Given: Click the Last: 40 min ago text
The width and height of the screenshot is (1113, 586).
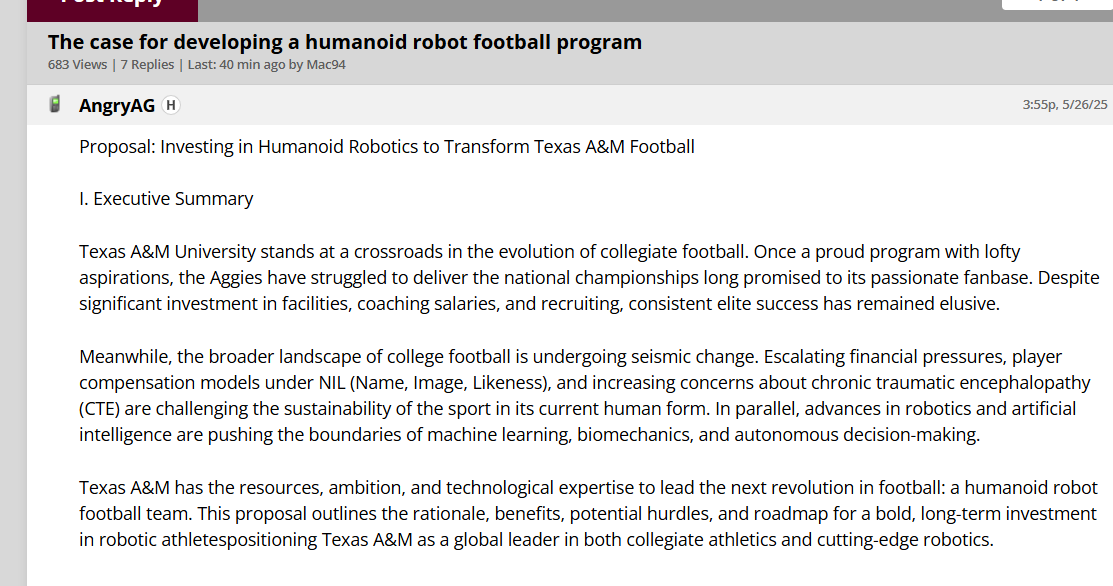Looking at the screenshot, I should click(236, 65).
